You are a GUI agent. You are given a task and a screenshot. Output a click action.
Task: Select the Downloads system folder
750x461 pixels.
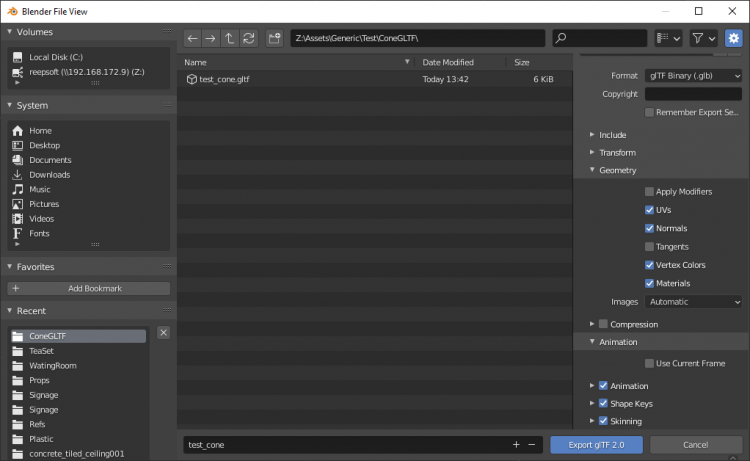click(x=49, y=175)
